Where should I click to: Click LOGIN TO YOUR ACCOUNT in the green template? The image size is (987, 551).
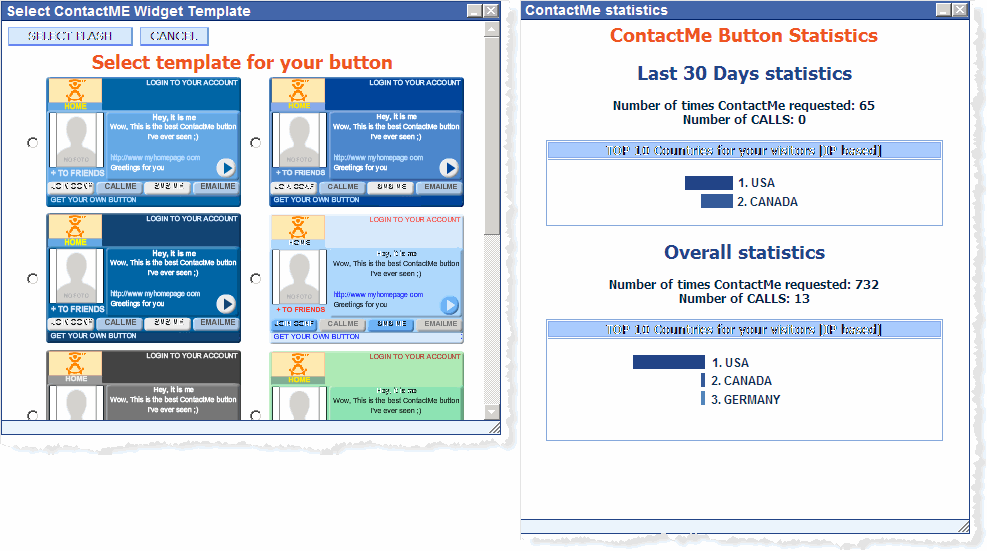[x=415, y=356]
